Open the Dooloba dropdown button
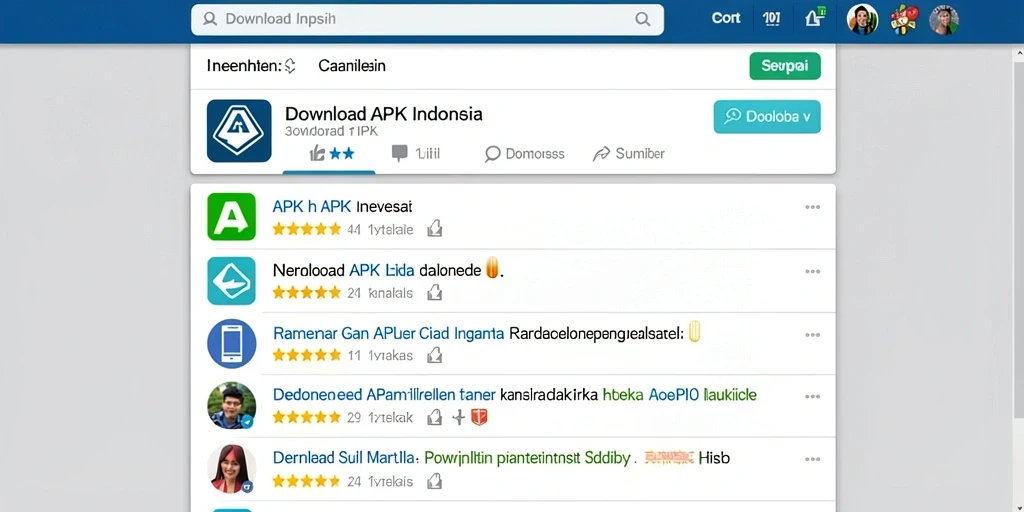The width and height of the screenshot is (1024, 512). (x=767, y=117)
